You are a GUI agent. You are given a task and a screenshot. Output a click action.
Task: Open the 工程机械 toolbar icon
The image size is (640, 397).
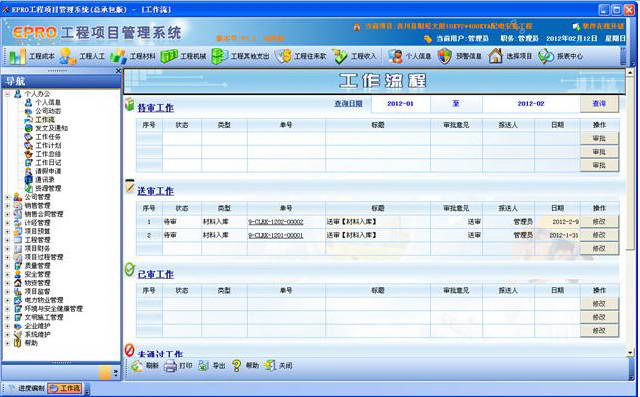pos(169,56)
